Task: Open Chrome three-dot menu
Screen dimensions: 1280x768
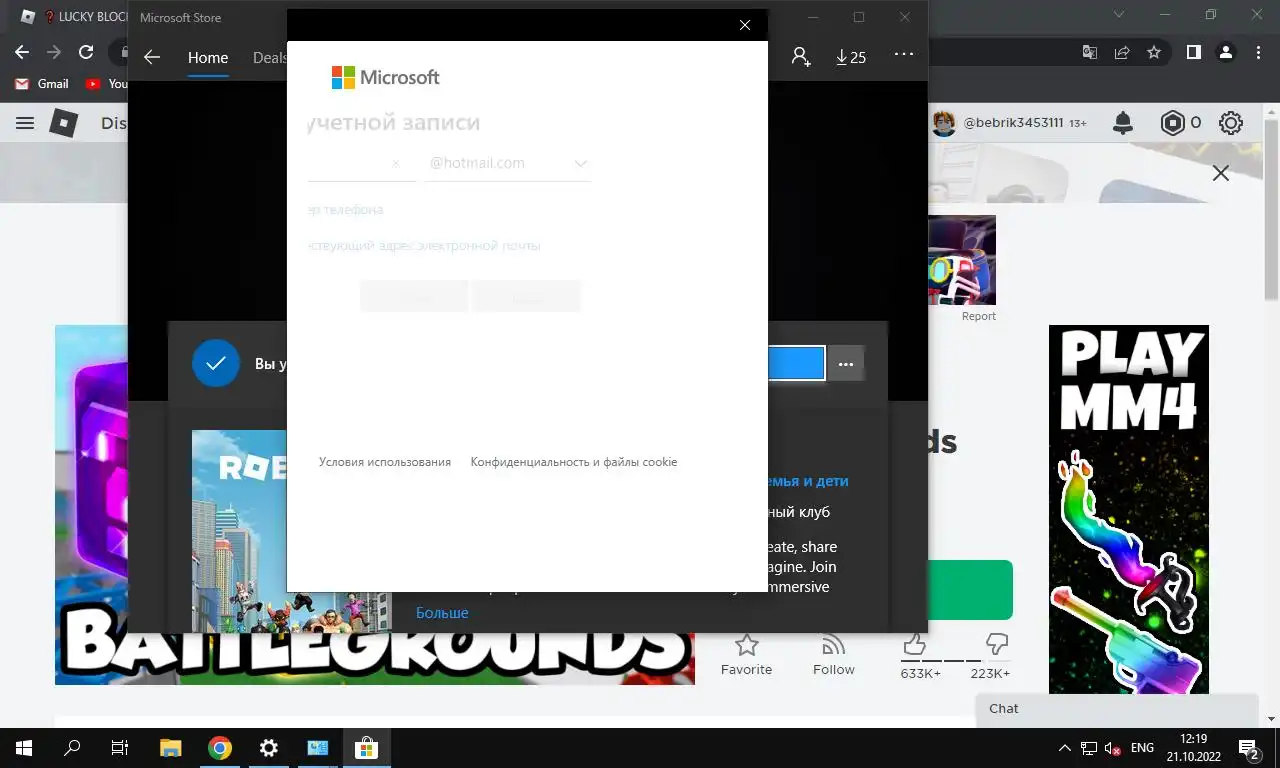Action: [1258, 52]
